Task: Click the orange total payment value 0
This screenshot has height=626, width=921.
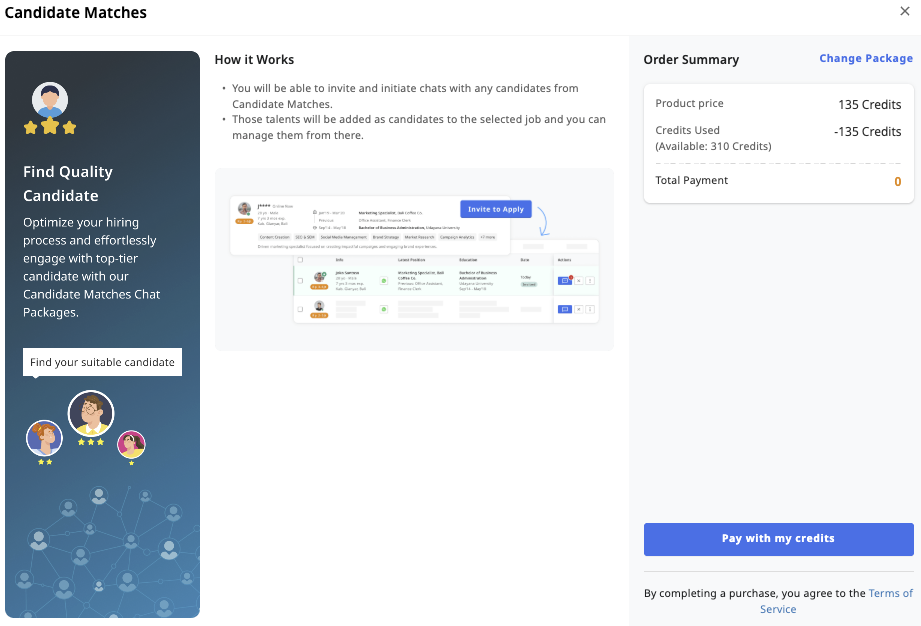Action: pos(898,181)
